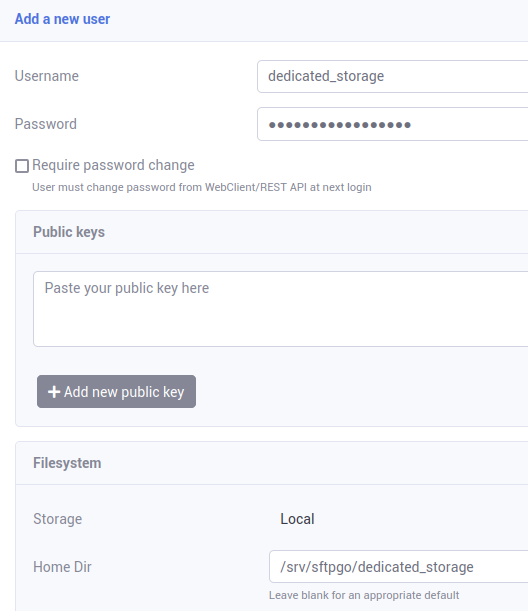This screenshot has height=611, width=528.
Task: Click the Password label
Action: pos(46,124)
